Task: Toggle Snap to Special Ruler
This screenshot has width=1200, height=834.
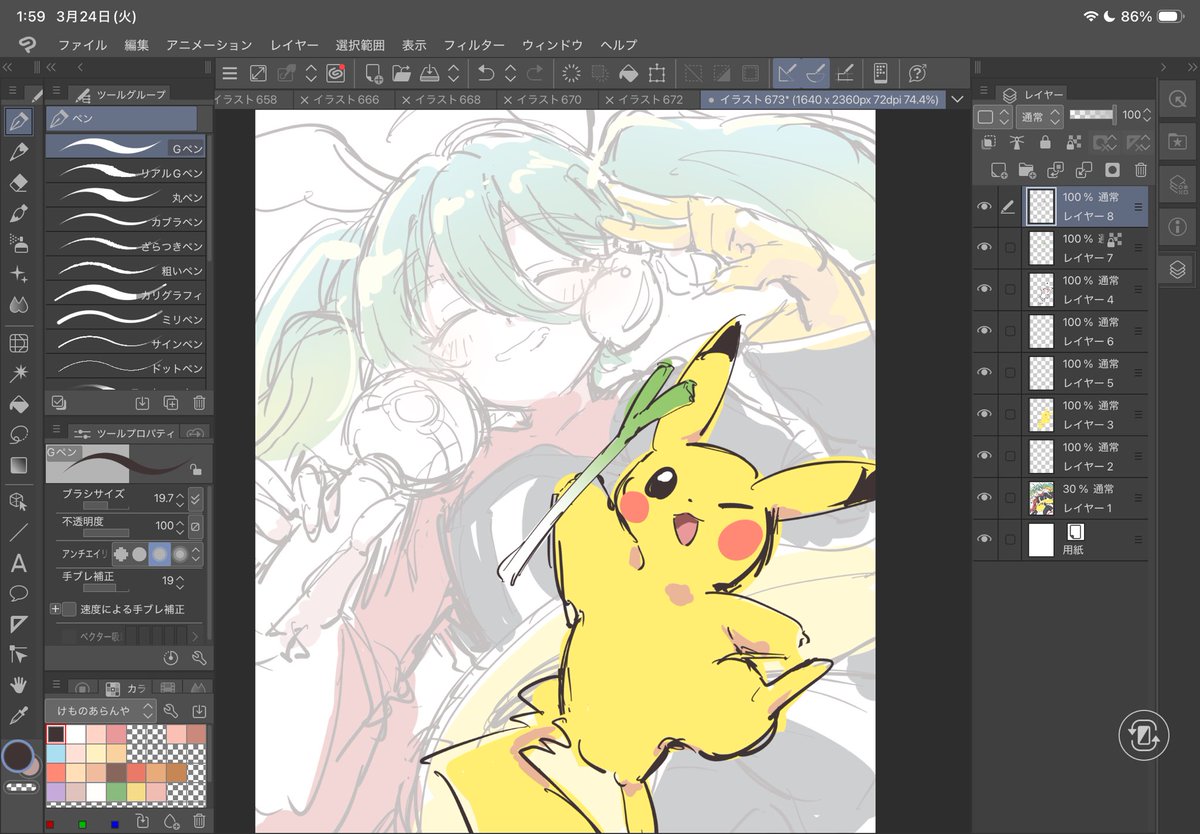Action: (815, 72)
